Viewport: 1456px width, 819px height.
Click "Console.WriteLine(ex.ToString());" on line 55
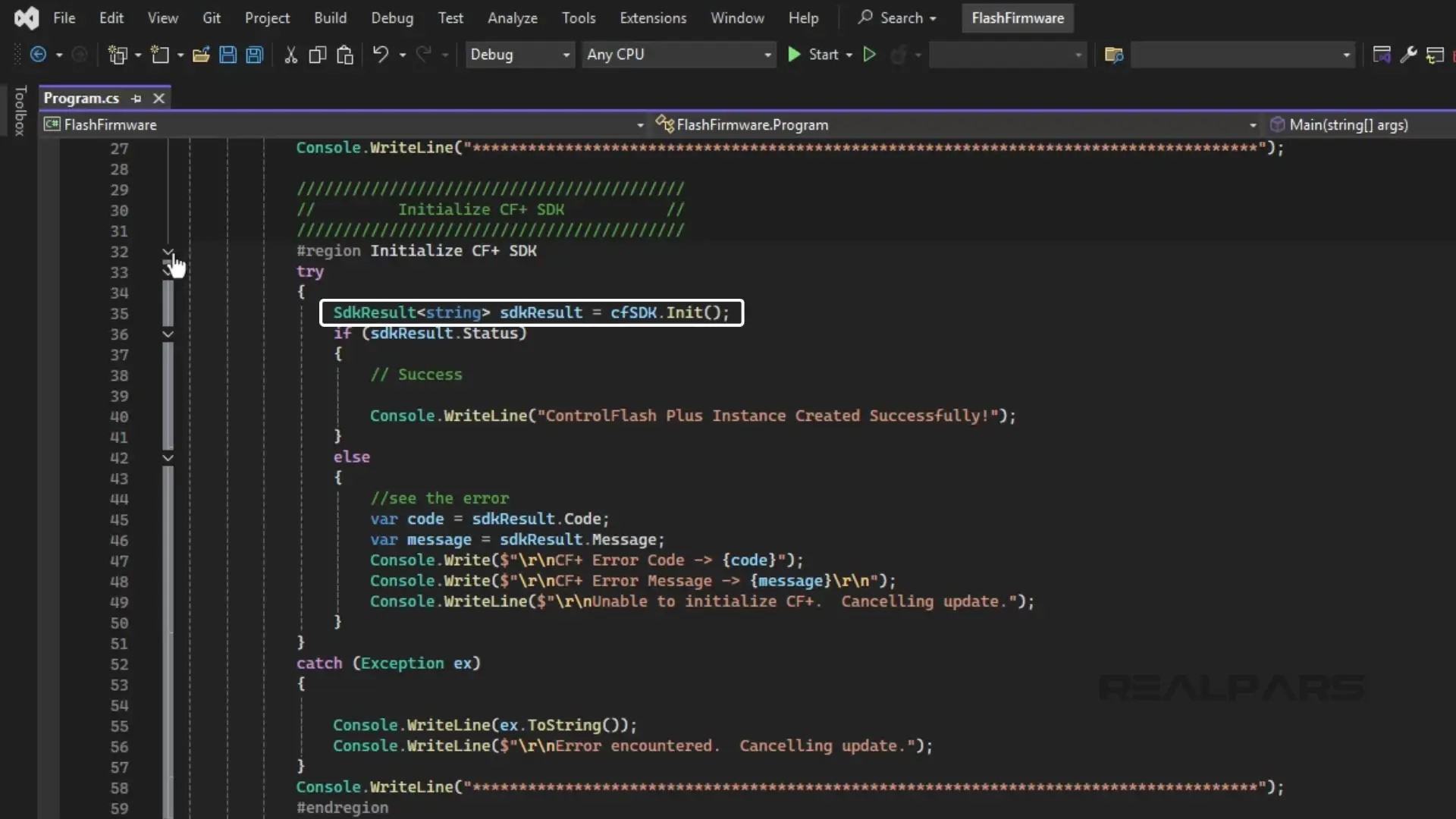pos(485,725)
